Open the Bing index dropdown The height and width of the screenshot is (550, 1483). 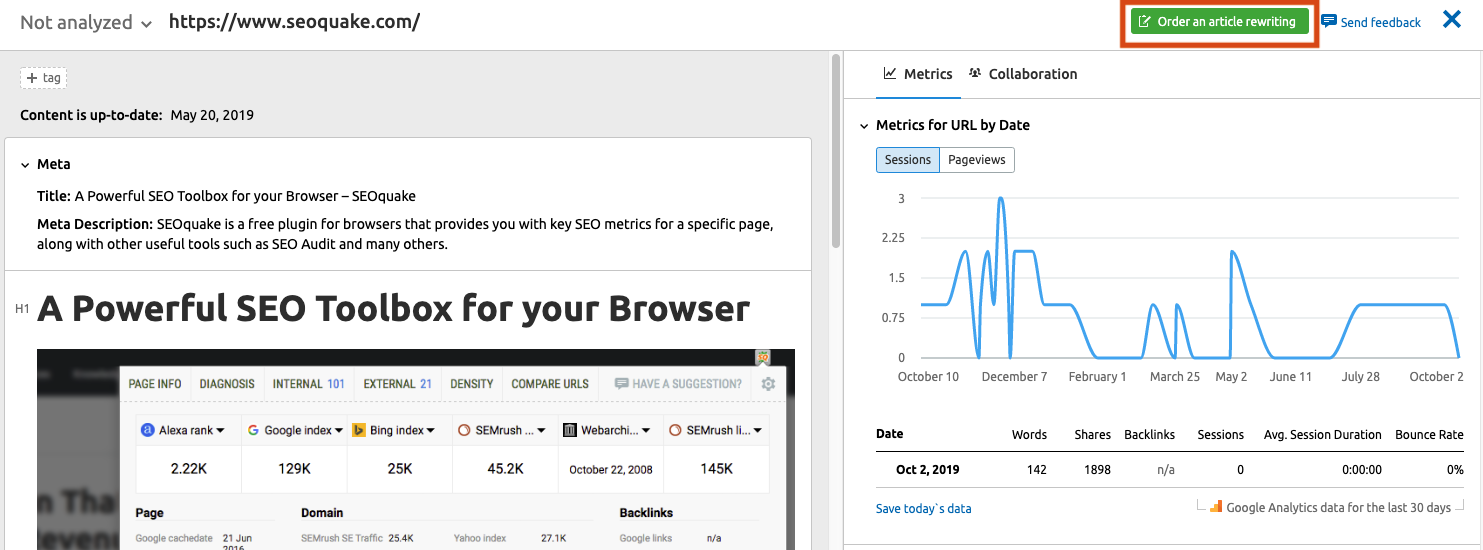click(x=393, y=430)
